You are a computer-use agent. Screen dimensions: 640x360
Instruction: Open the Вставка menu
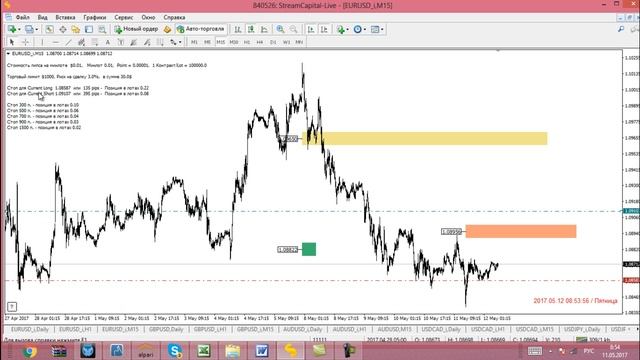click(65, 18)
